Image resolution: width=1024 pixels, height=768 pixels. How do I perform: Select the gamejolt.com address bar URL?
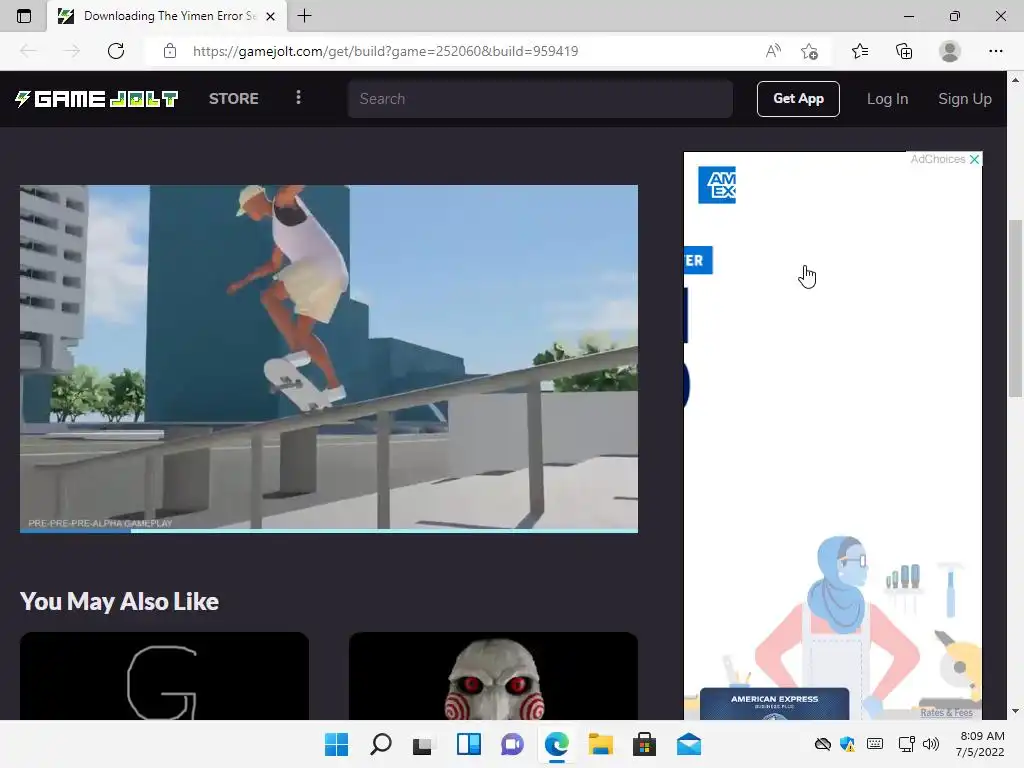385,51
